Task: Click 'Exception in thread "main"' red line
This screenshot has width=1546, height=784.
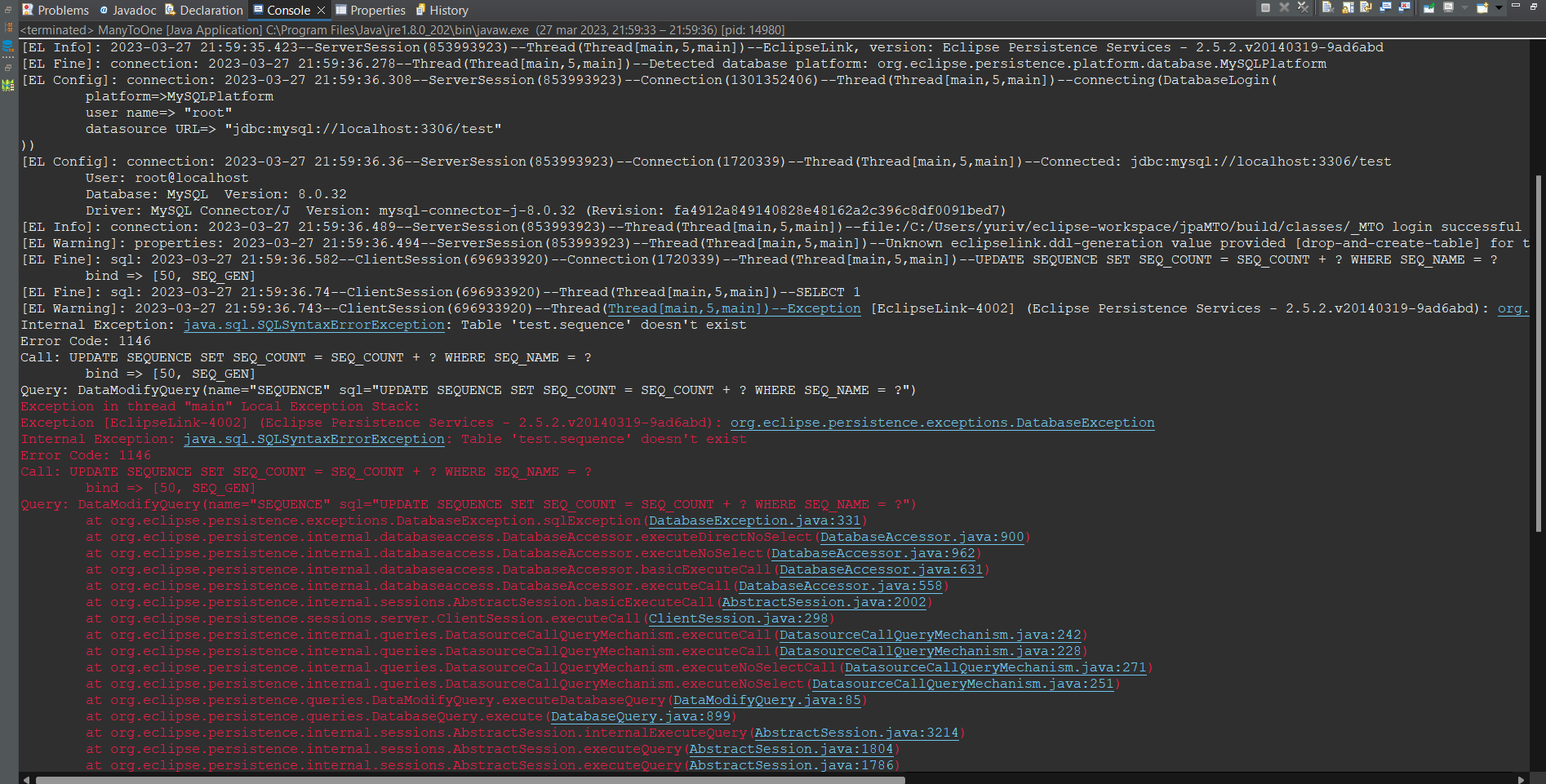Action: (220, 406)
